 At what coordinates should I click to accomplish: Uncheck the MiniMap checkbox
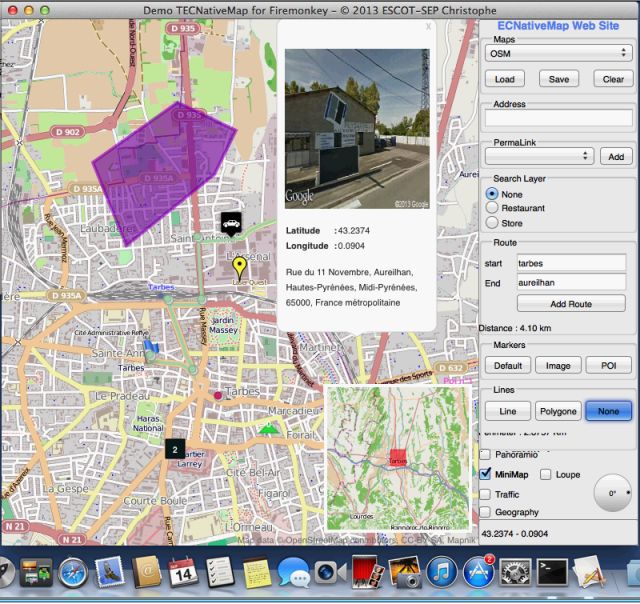coord(485,474)
